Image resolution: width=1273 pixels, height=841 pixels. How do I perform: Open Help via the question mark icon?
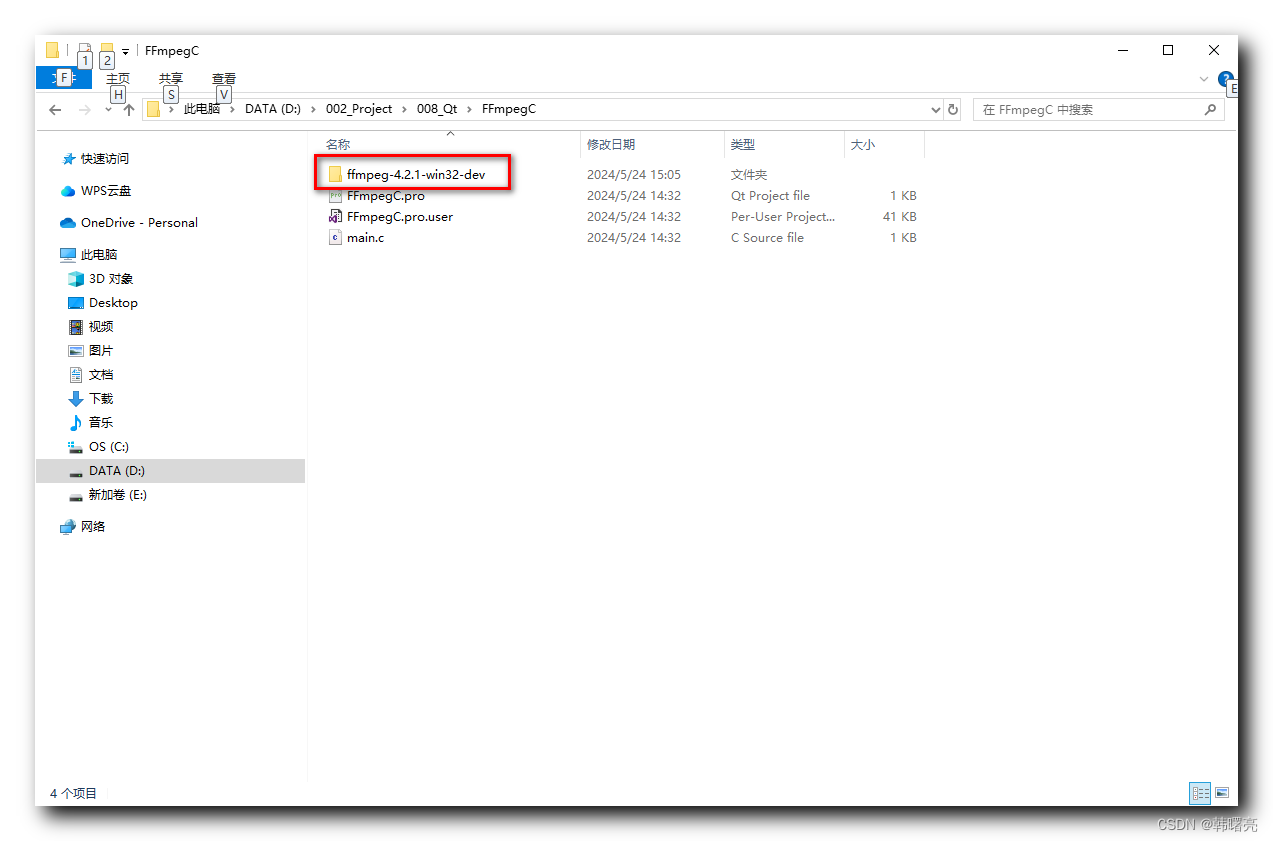coord(1225,80)
